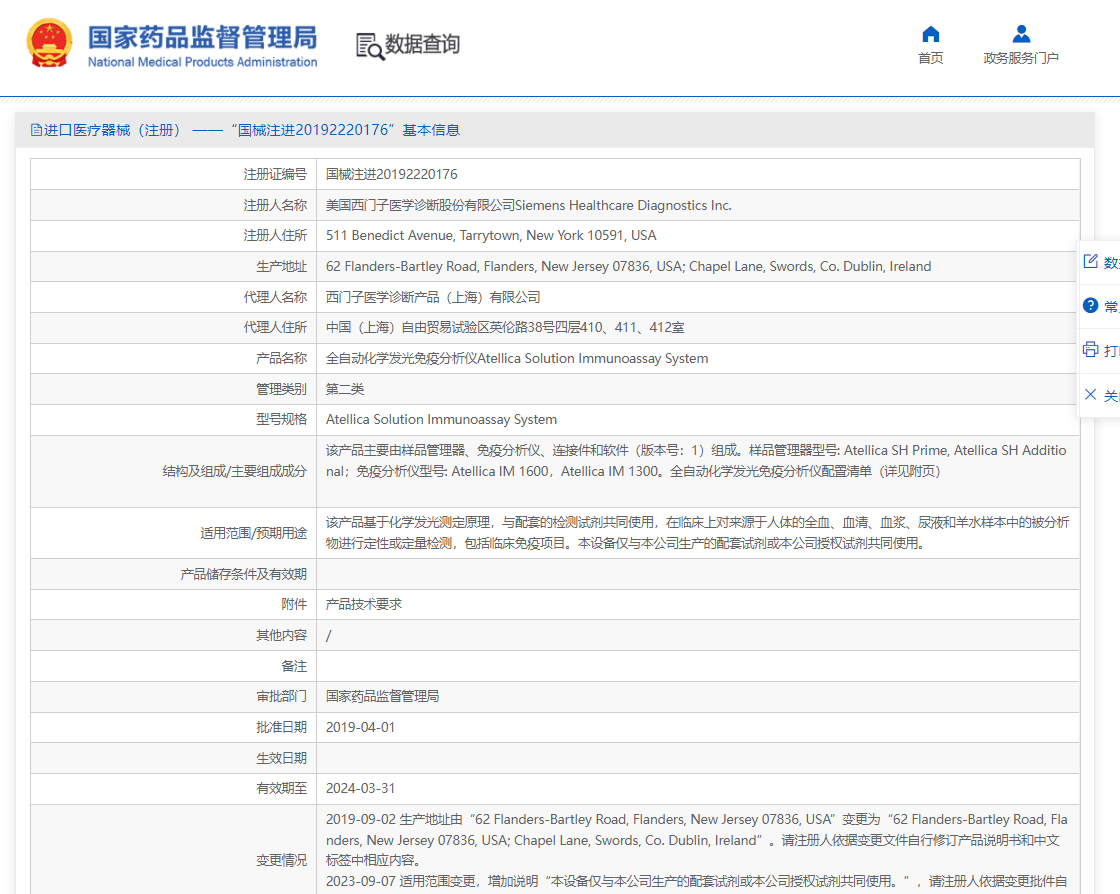Click agent name 西门子医学诊断产品（上海）有限公司
Image resolution: width=1120 pixels, height=894 pixels.
433,297
